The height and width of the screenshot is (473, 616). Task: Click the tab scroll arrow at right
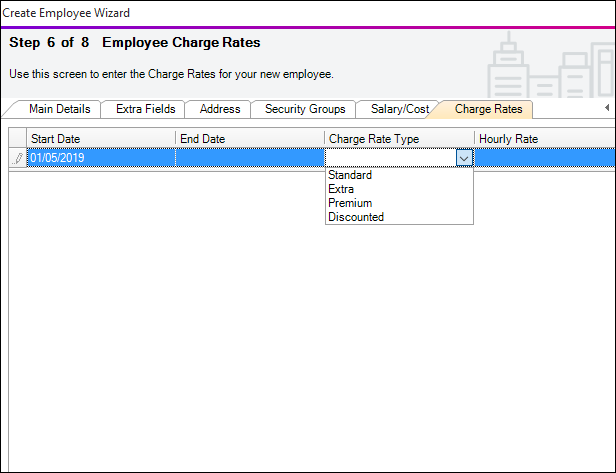tap(607, 106)
